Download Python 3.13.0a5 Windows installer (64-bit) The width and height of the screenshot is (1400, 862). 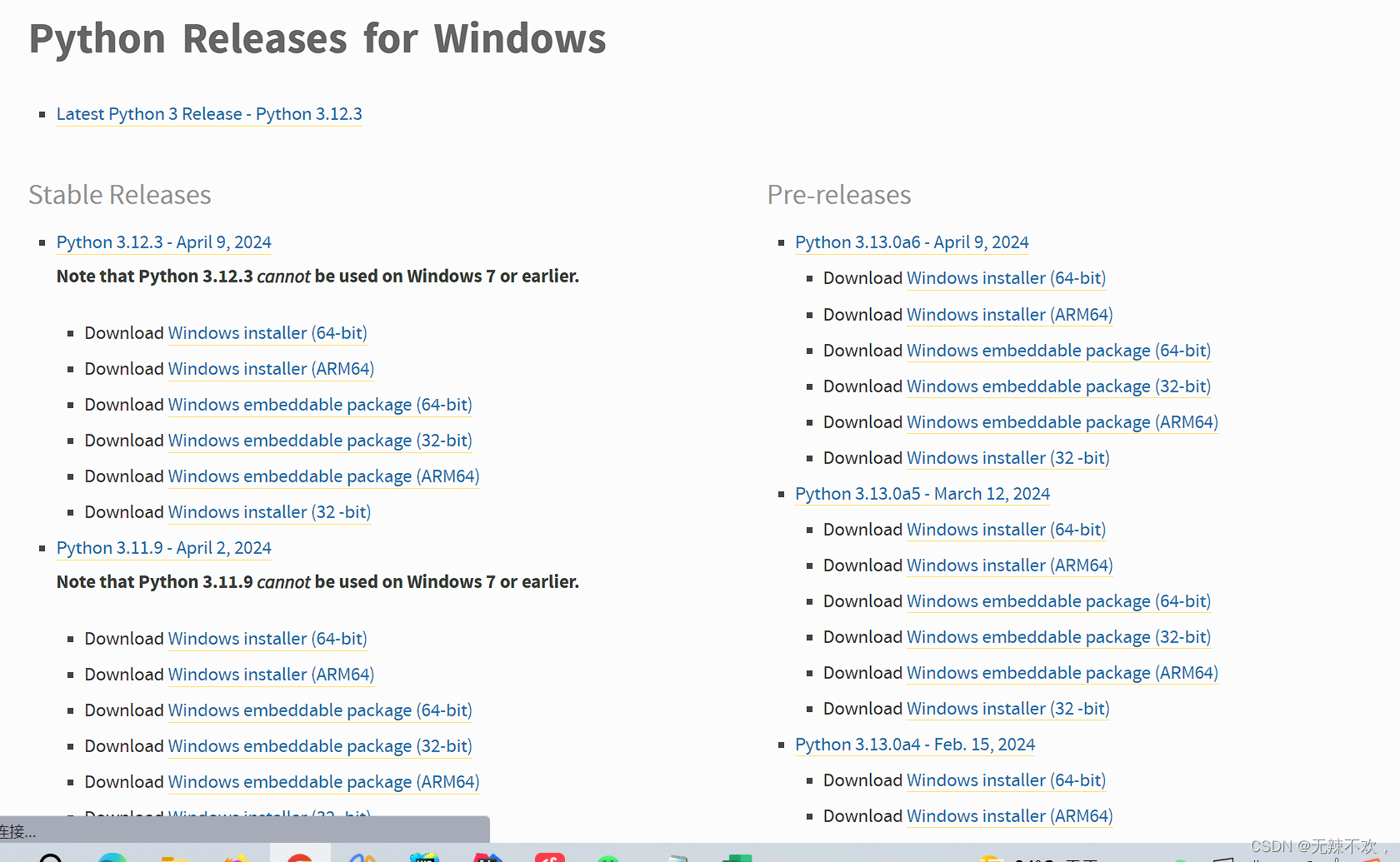point(1006,530)
